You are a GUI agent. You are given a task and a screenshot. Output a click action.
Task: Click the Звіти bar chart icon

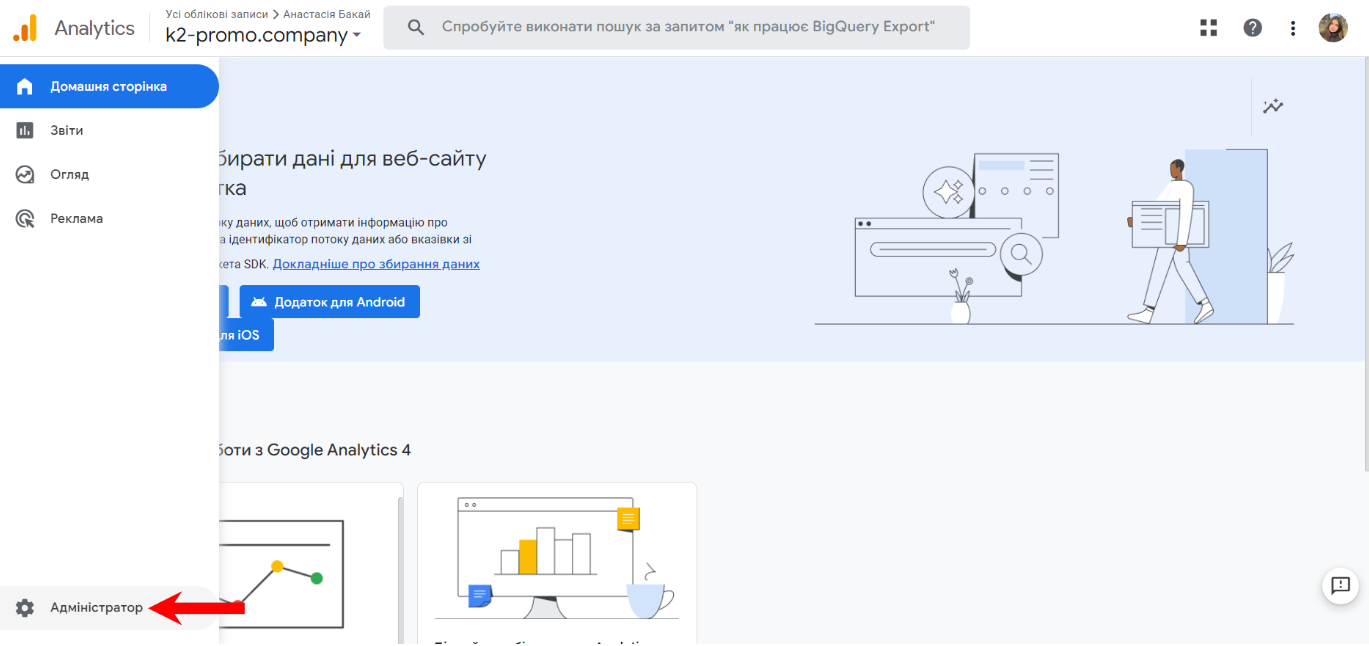pyautogui.click(x=24, y=130)
